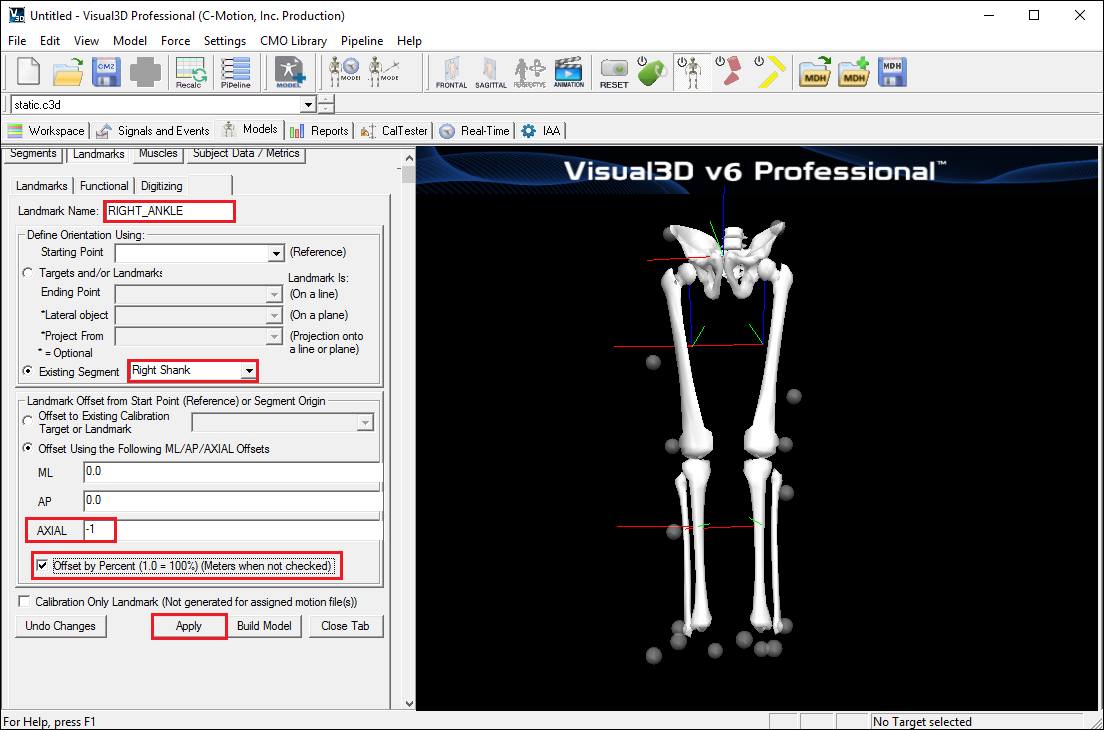Click the Close Tab button
1104x730 pixels.
[x=345, y=626]
